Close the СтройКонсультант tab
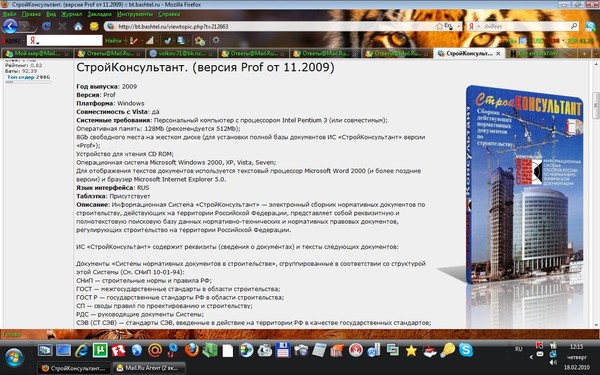The image size is (600, 375). coord(498,54)
